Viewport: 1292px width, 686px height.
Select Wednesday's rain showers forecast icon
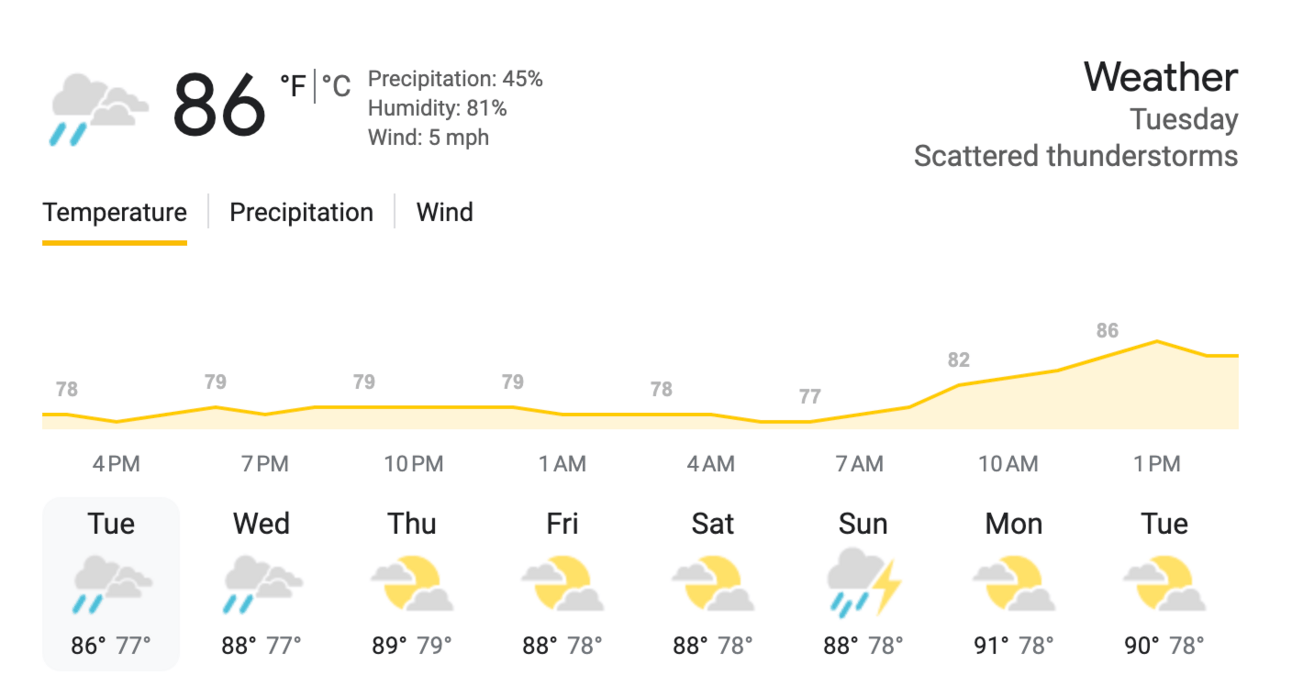point(262,584)
